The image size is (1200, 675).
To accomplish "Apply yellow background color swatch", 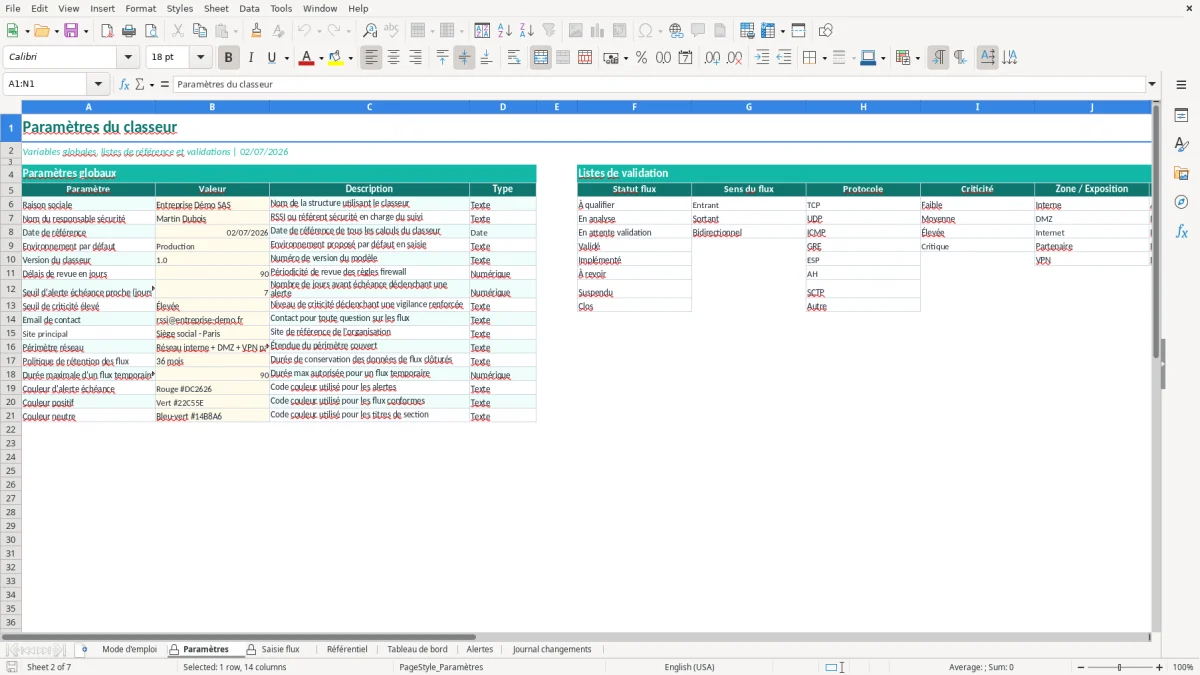I will pyautogui.click(x=335, y=58).
